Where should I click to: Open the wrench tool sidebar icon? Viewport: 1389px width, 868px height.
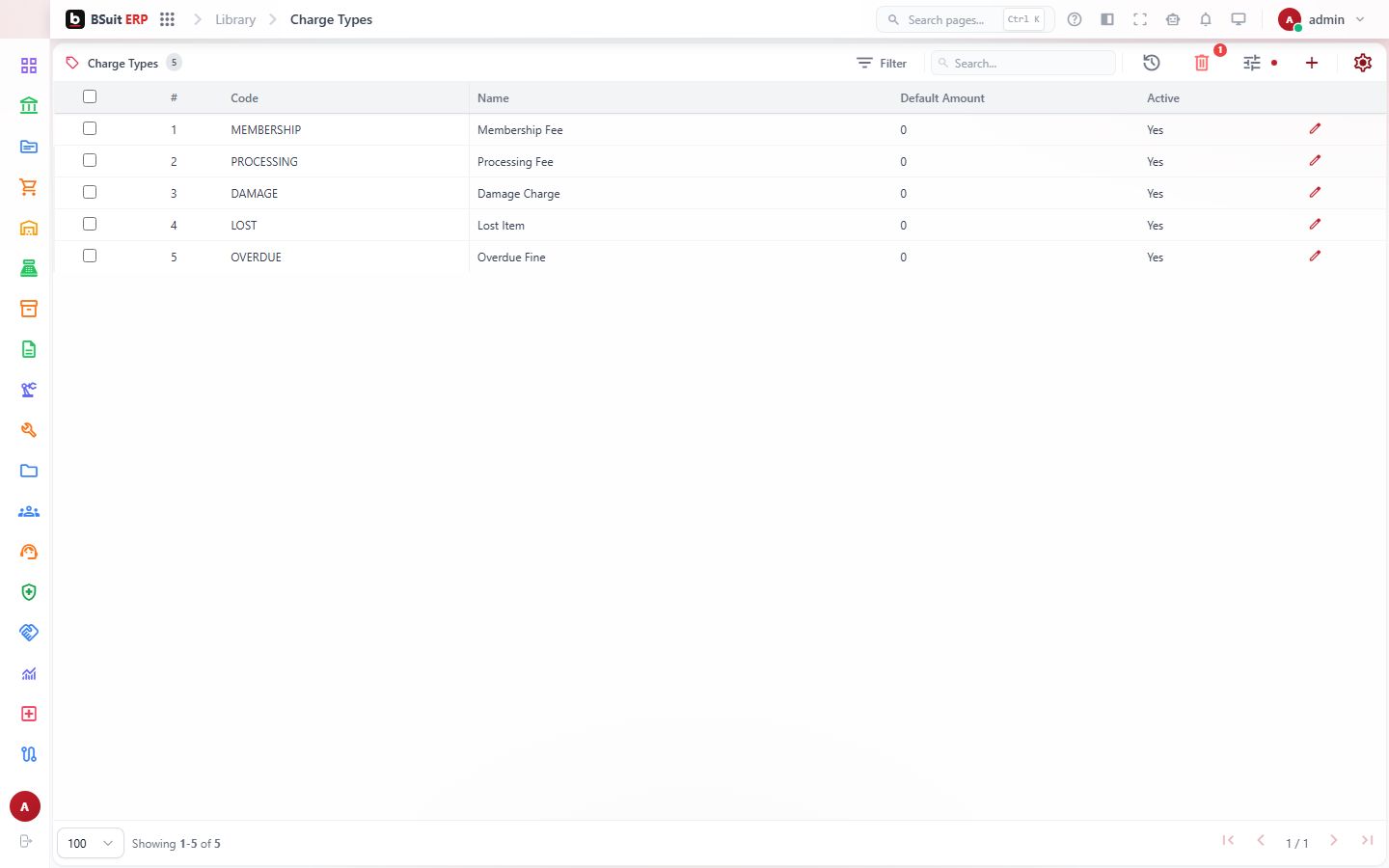pos(29,430)
